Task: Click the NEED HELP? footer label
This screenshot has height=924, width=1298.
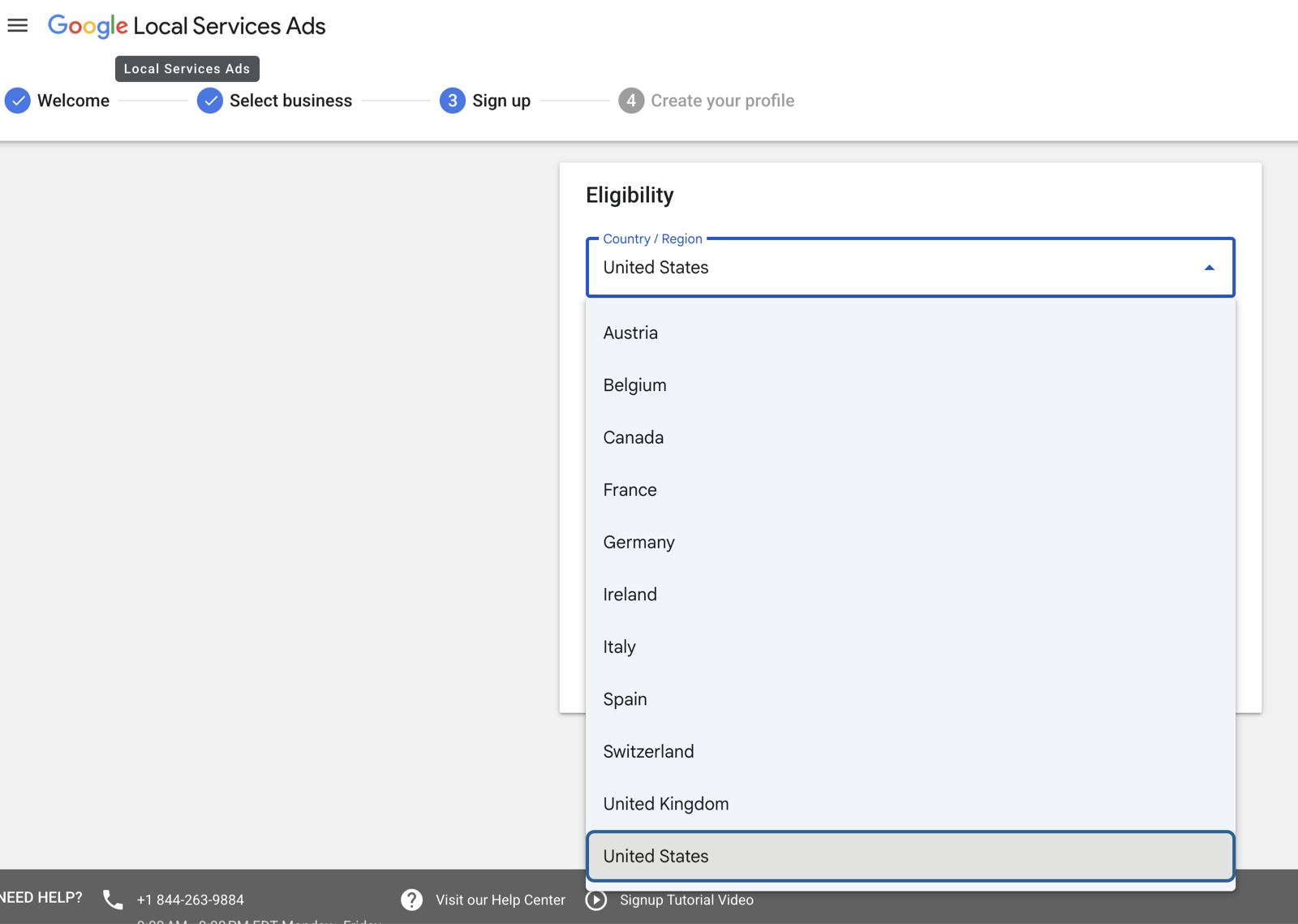Action: [41, 897]
